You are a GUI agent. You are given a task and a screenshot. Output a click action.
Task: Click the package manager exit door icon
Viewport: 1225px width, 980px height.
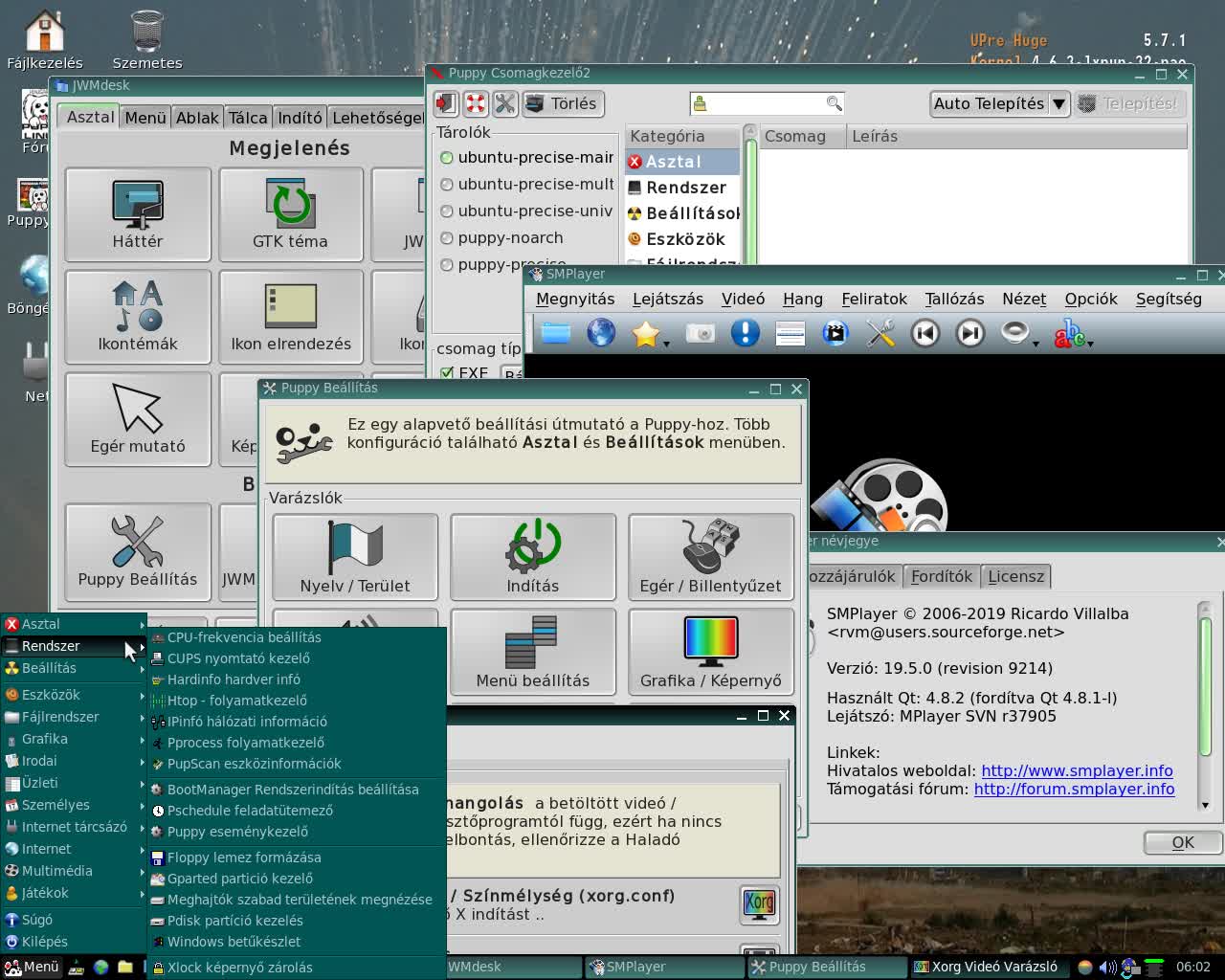pos(445,103)
